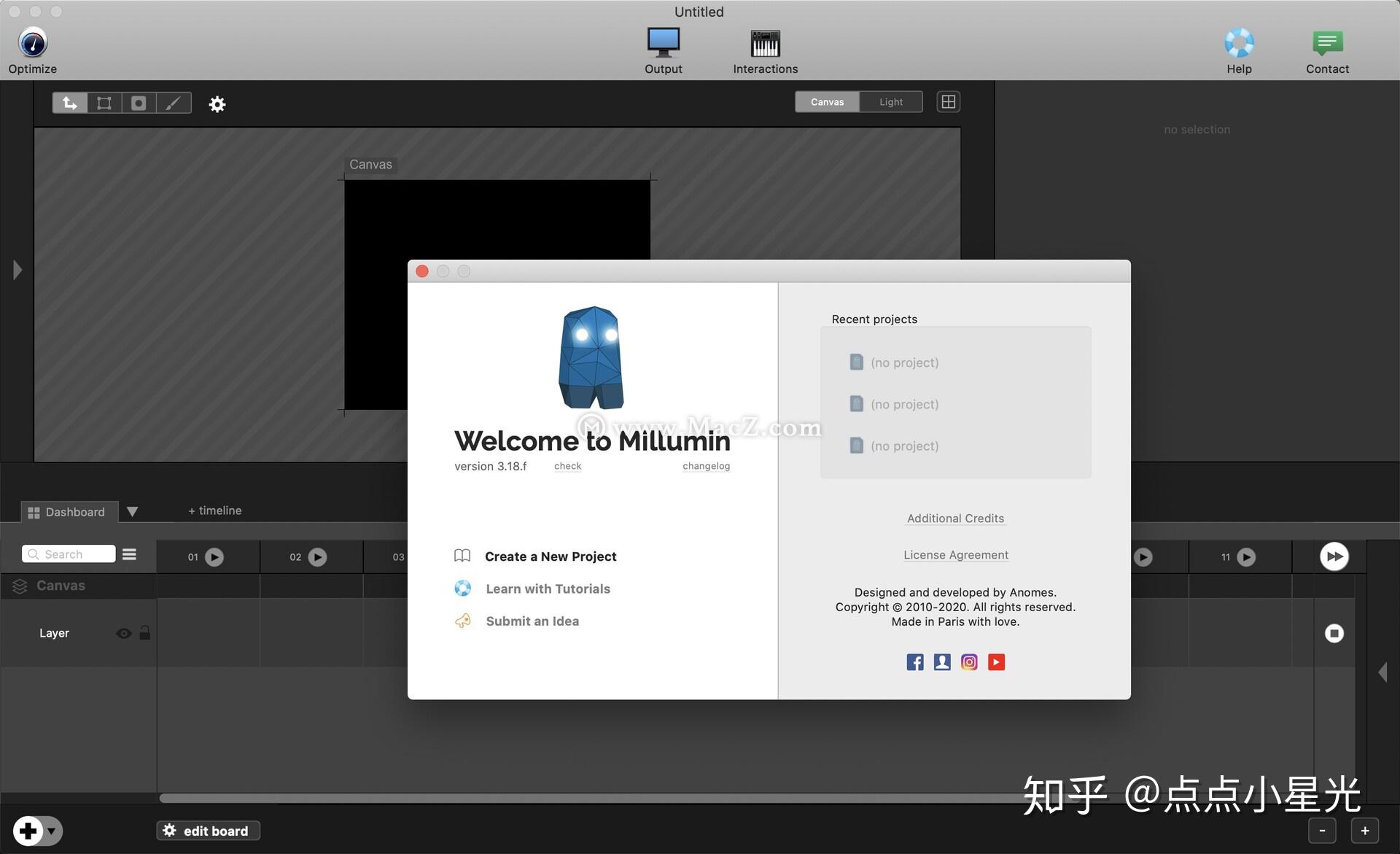
Task: Open the Dashboard tab
Action: (69, 512)
